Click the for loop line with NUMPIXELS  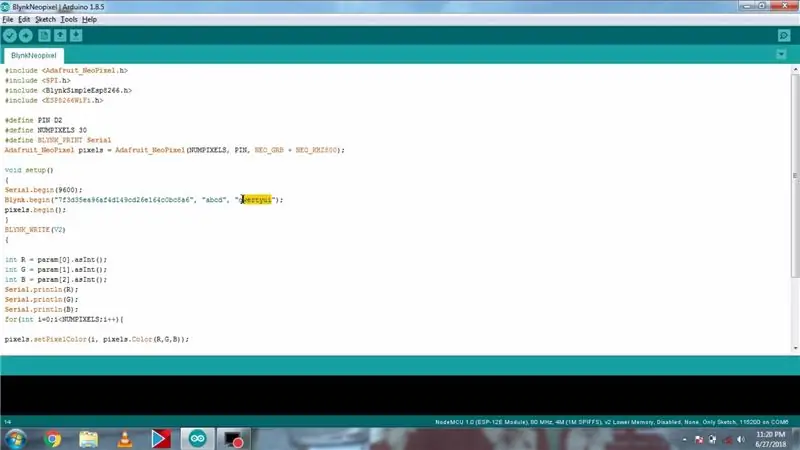tap(64, 319)
